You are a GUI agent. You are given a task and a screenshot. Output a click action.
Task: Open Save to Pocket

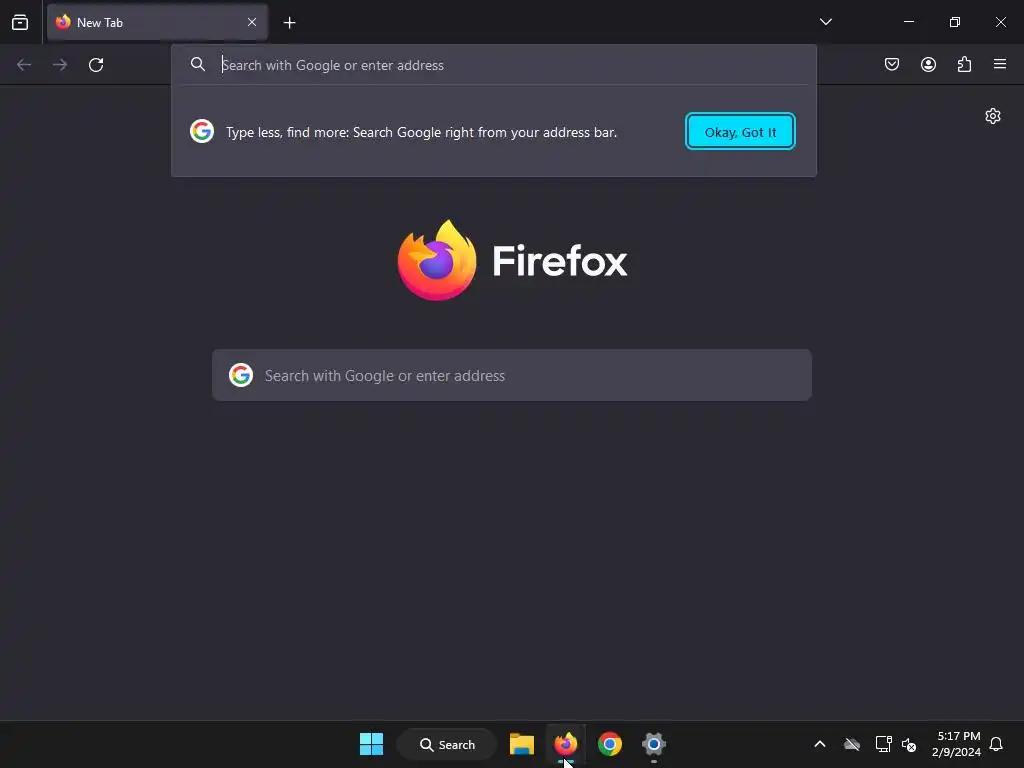click(892, 64)
